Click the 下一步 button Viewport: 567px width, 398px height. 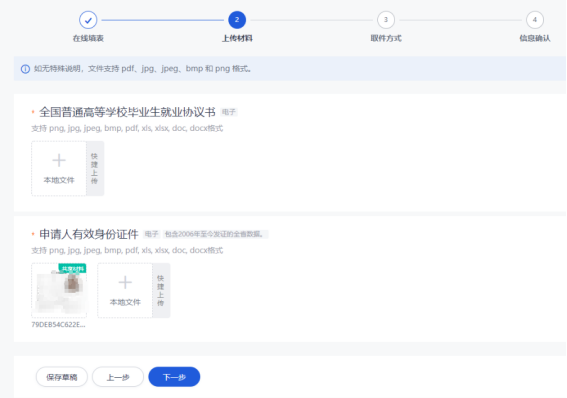pos(174,377)
